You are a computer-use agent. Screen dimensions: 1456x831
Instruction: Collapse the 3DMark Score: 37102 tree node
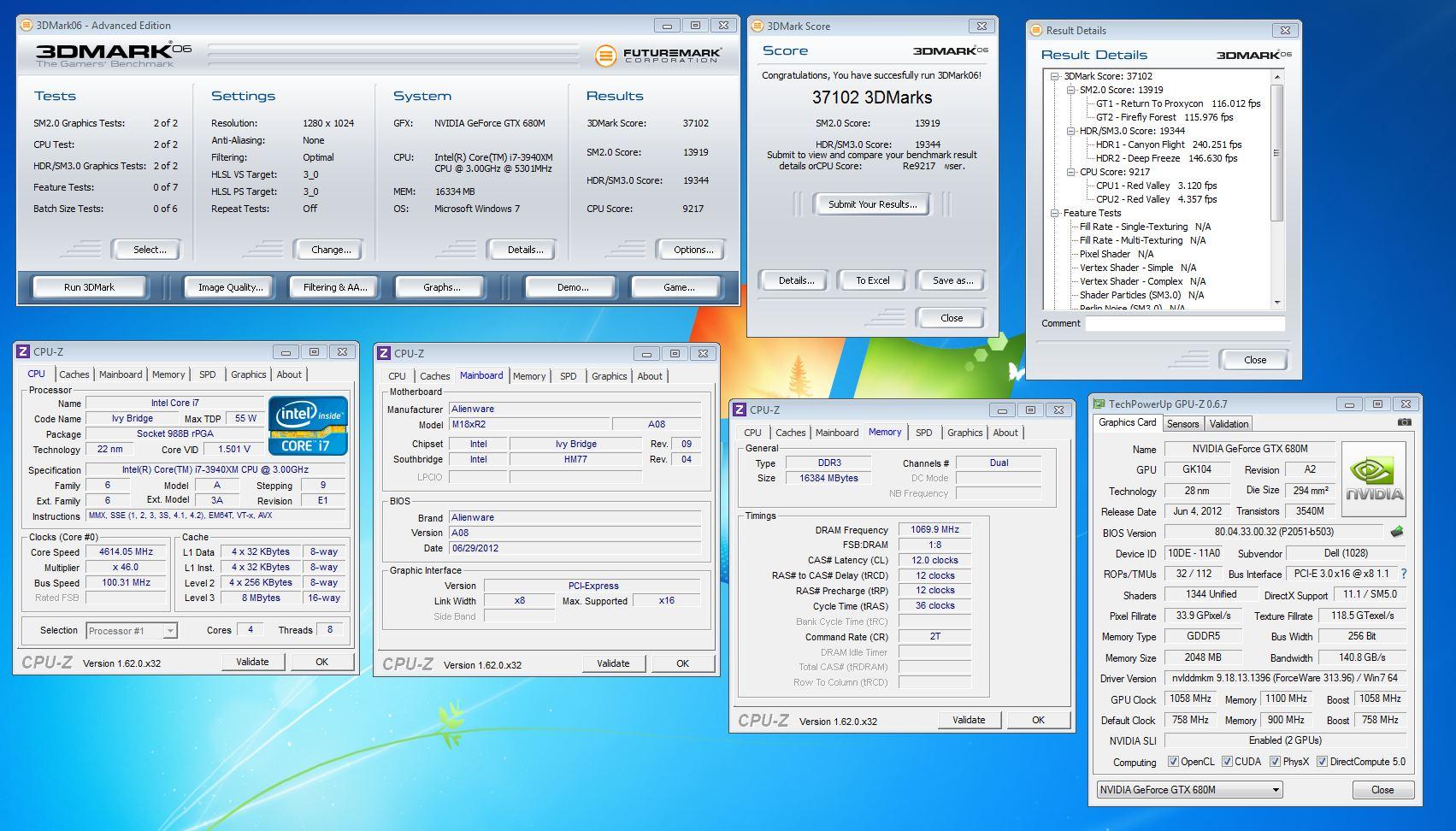click(x=1056, y=76)
